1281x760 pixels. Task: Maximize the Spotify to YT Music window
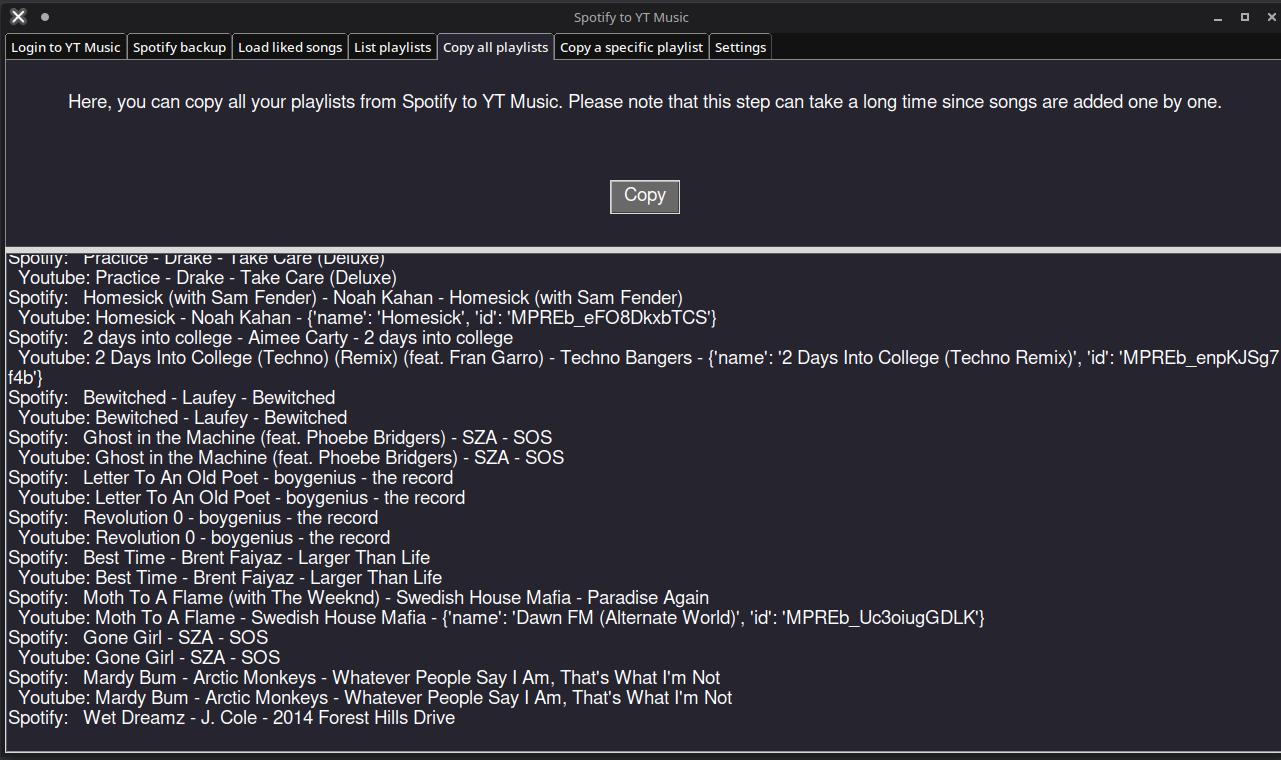pos(1245,17)
